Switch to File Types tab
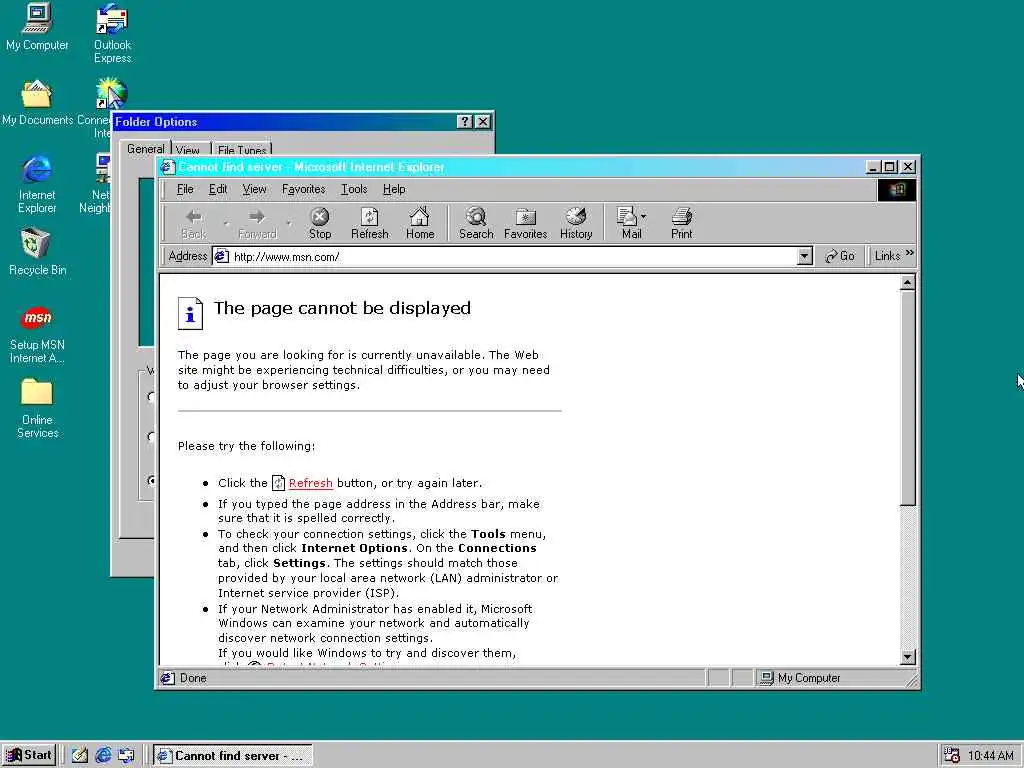The height and width of the screenshot is (768, 1024). tap(242, 150)
